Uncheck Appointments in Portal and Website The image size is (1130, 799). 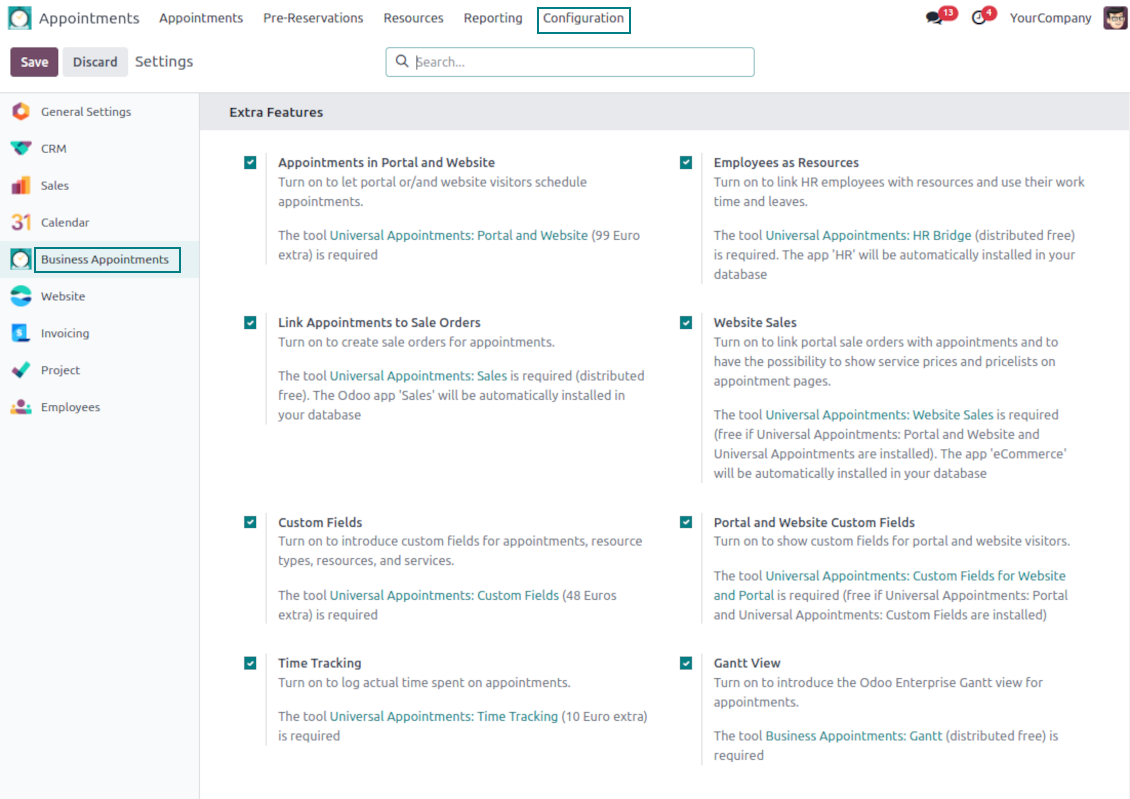pos(250,162)
